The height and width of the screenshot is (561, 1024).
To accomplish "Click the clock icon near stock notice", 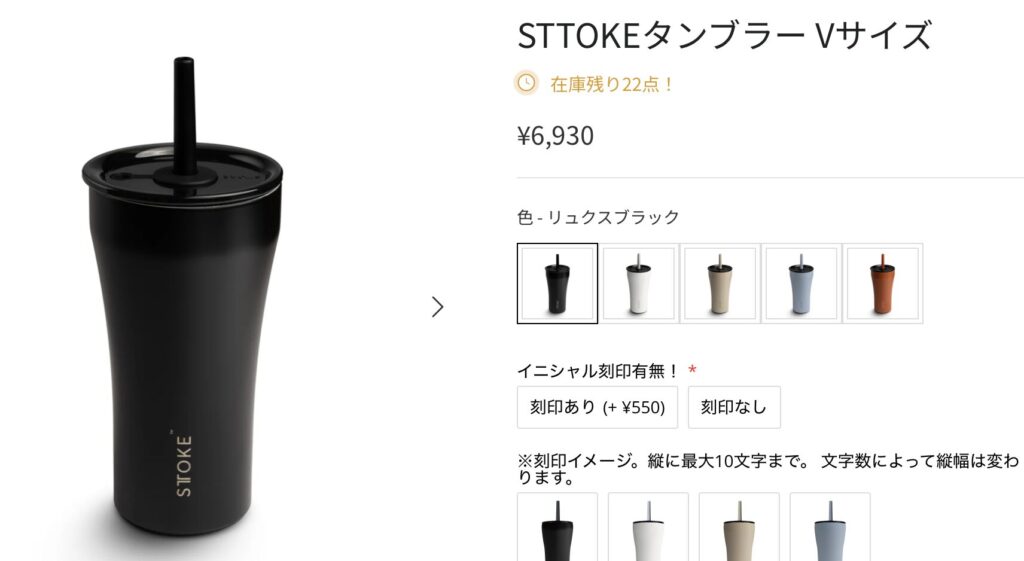I will coord(526,83).
